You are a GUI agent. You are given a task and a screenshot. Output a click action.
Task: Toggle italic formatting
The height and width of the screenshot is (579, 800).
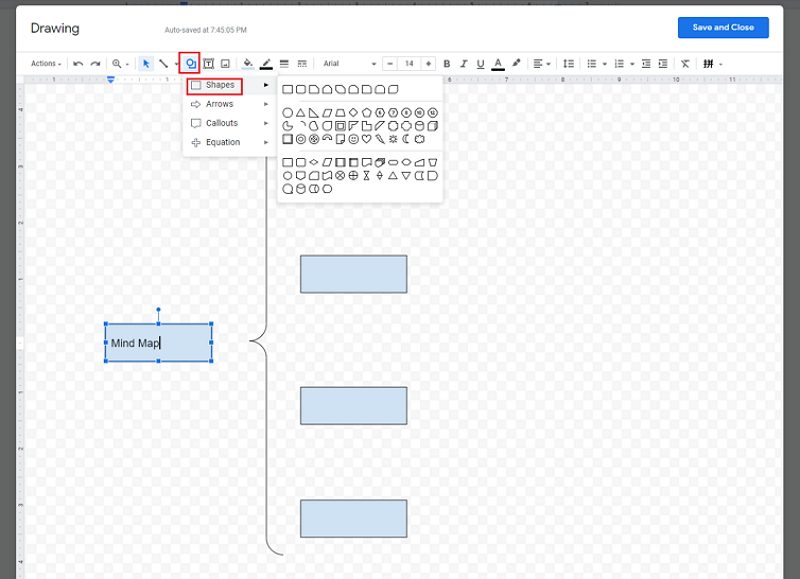pos(463,63)
